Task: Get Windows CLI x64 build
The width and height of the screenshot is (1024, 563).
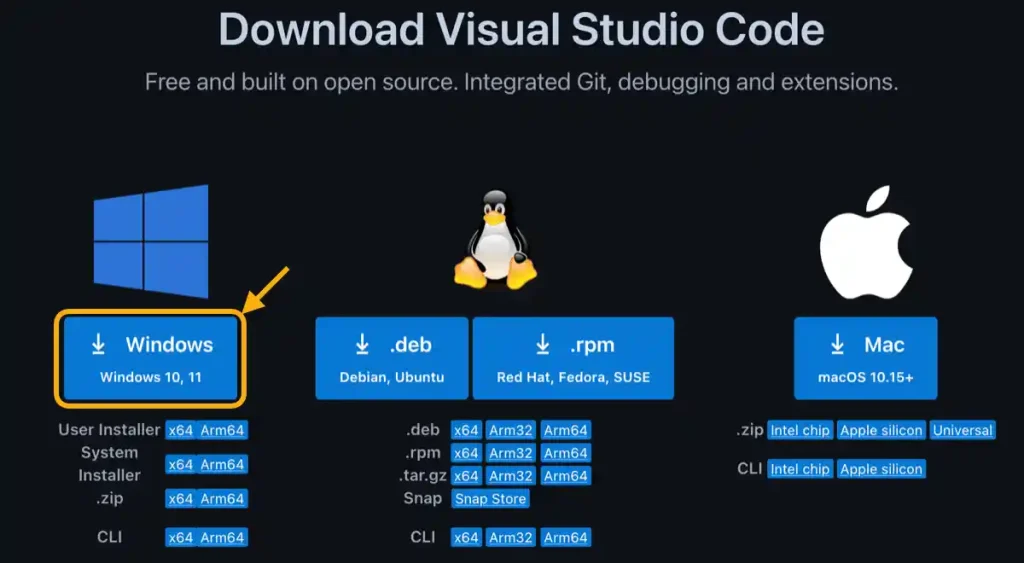Action: [x=180, y=538]
